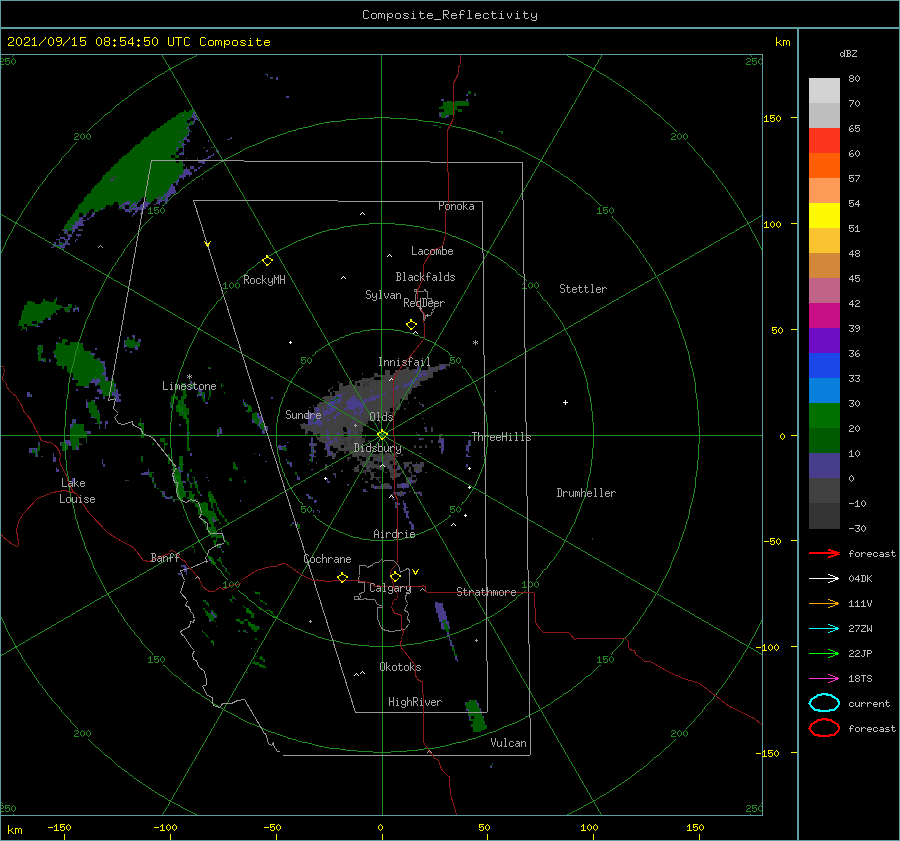
Task: Click the Sundre label
Action: tap(303, 415)
